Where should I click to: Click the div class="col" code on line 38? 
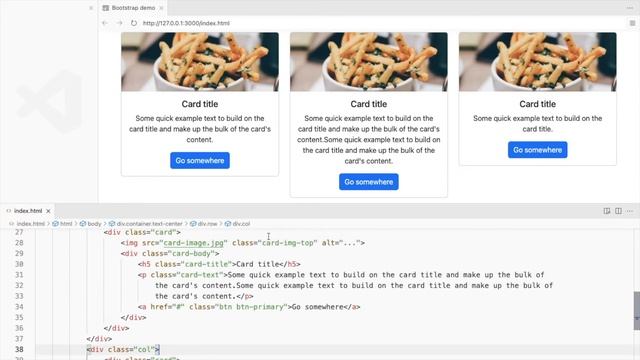[x=123, y=349]
